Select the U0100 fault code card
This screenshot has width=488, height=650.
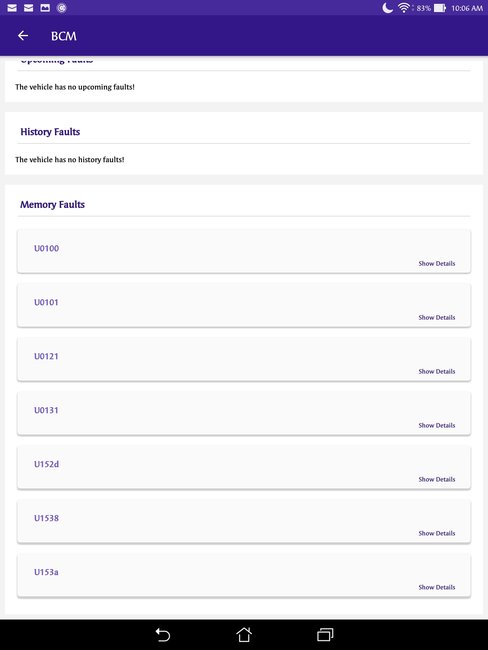tap(244, 252)
